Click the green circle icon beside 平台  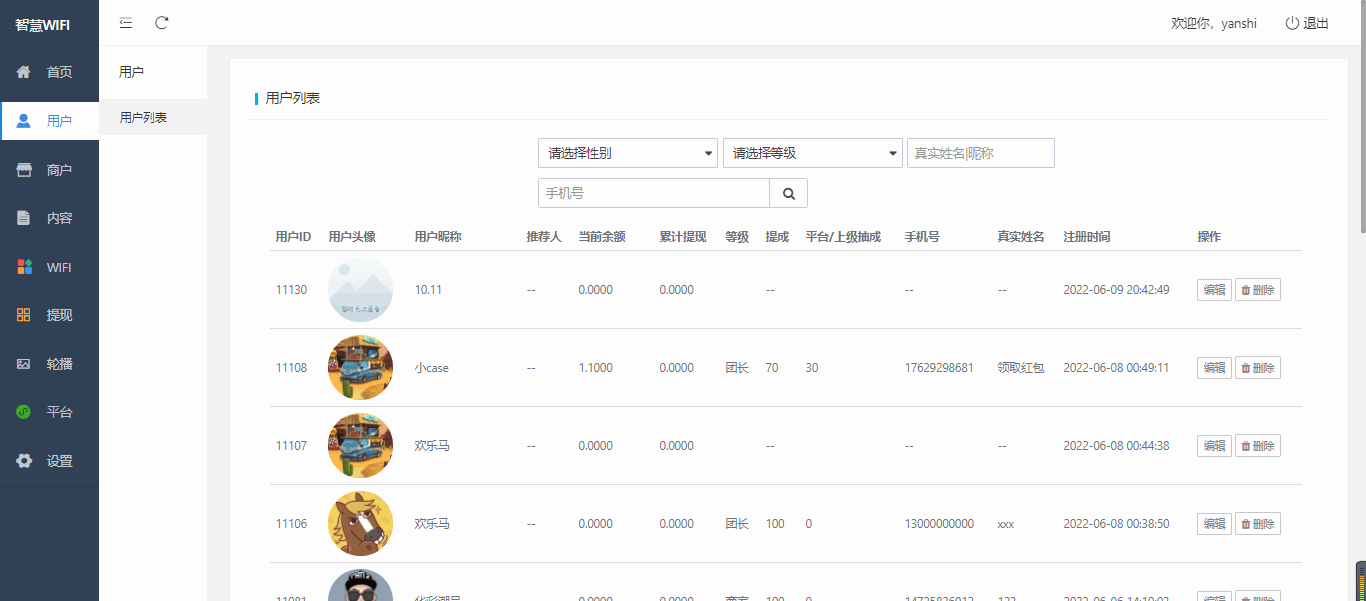point(24,412)
